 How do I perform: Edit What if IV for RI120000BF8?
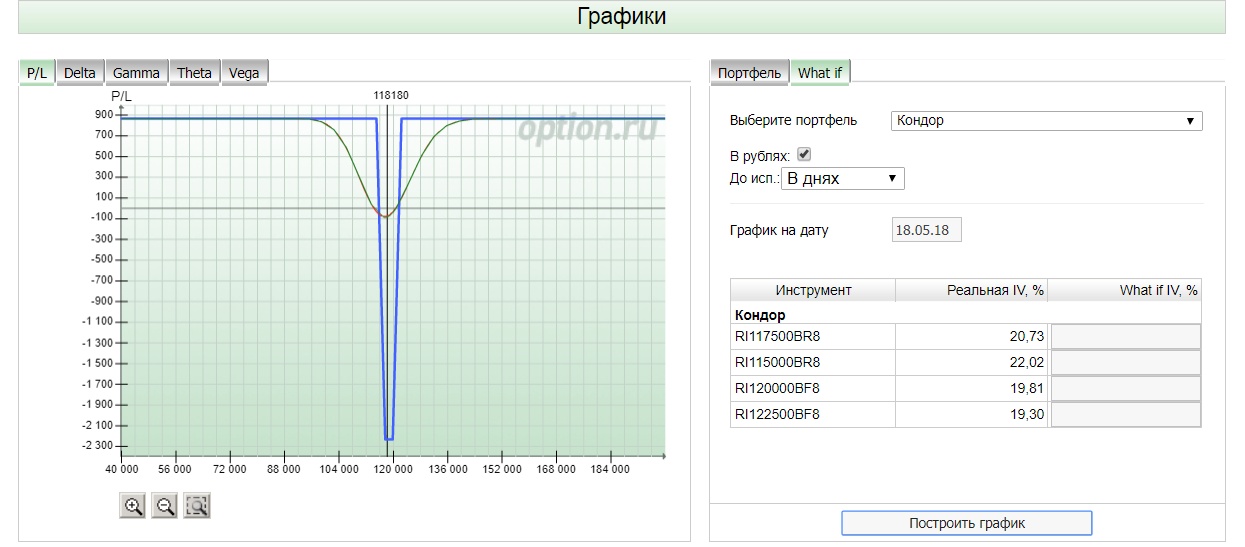1125,389
